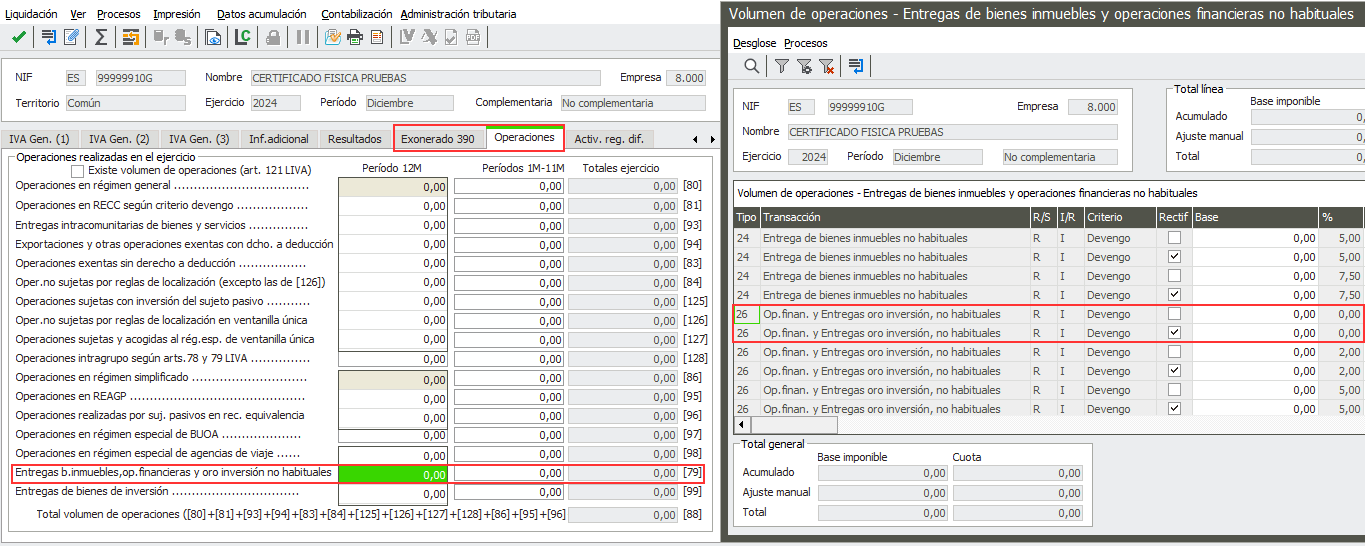The width and height of the screenshot is (1365, 546).
Task: Toggle Rectif checkbox on first row, type 24
Action: click(x=1174, y=238)
